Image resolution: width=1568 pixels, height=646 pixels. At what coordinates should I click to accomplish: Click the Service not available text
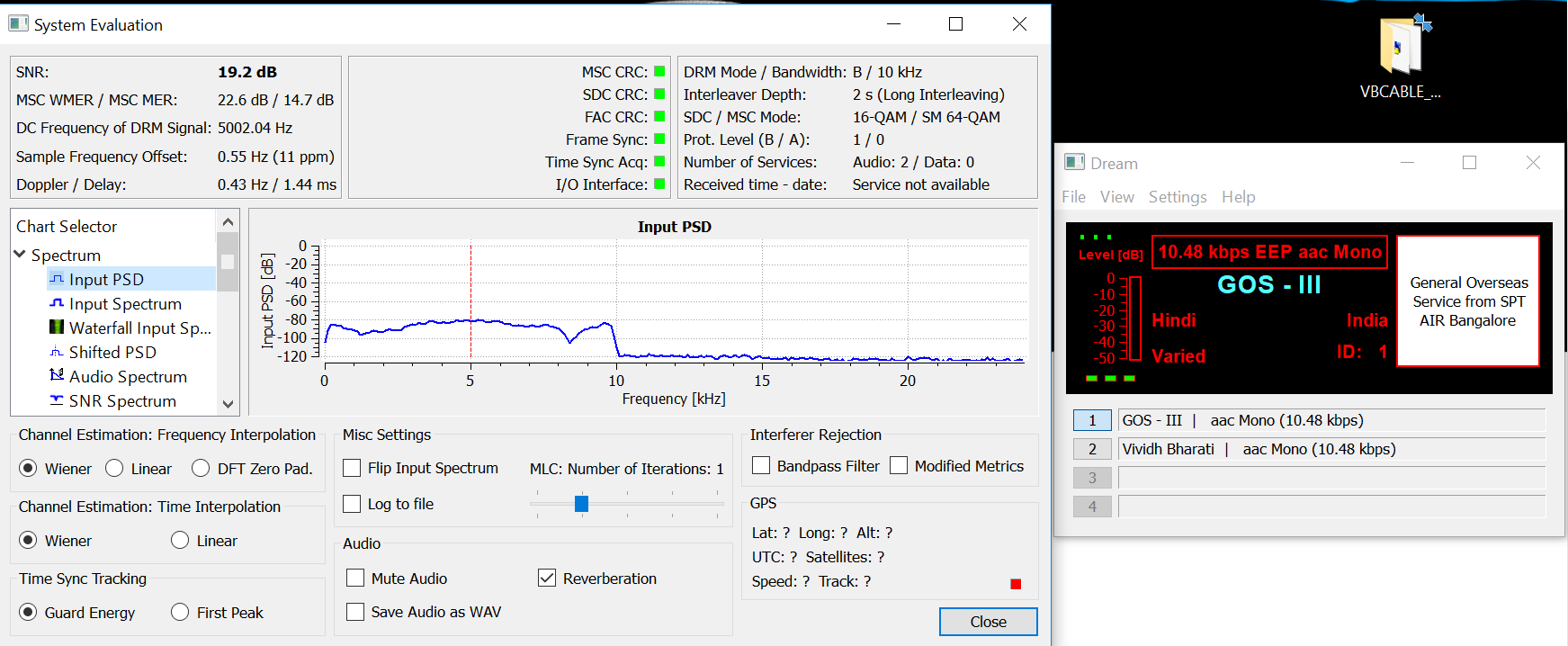[921, 184]
